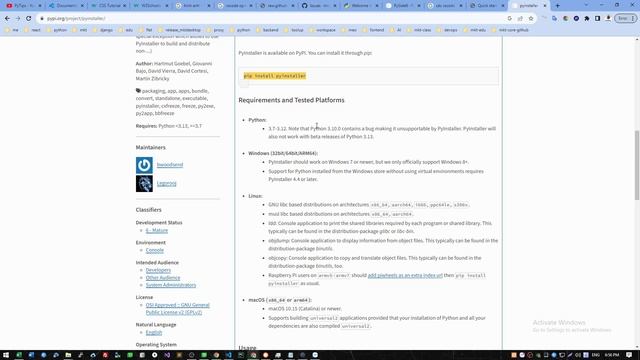Open the 'edu' bookmark folder
Screen dimensions: 640x360
(126, 30)
